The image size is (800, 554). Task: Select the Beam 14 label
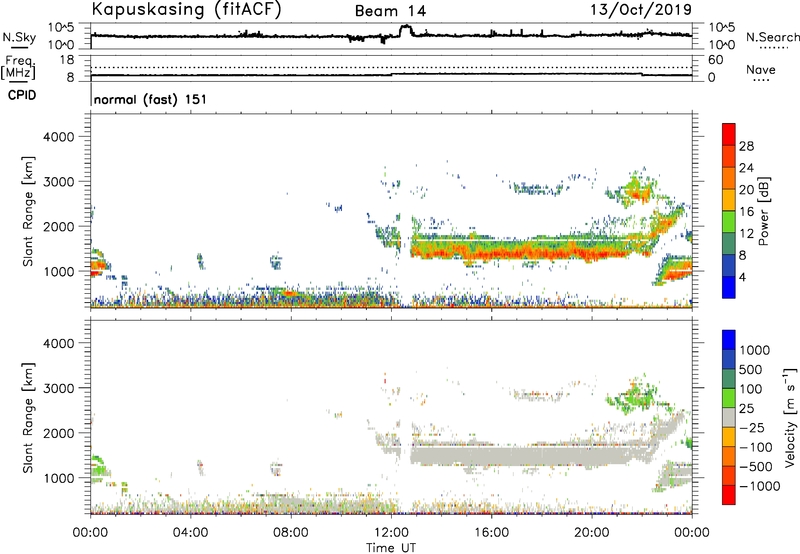pyautogui.click(x=390, y=11)
